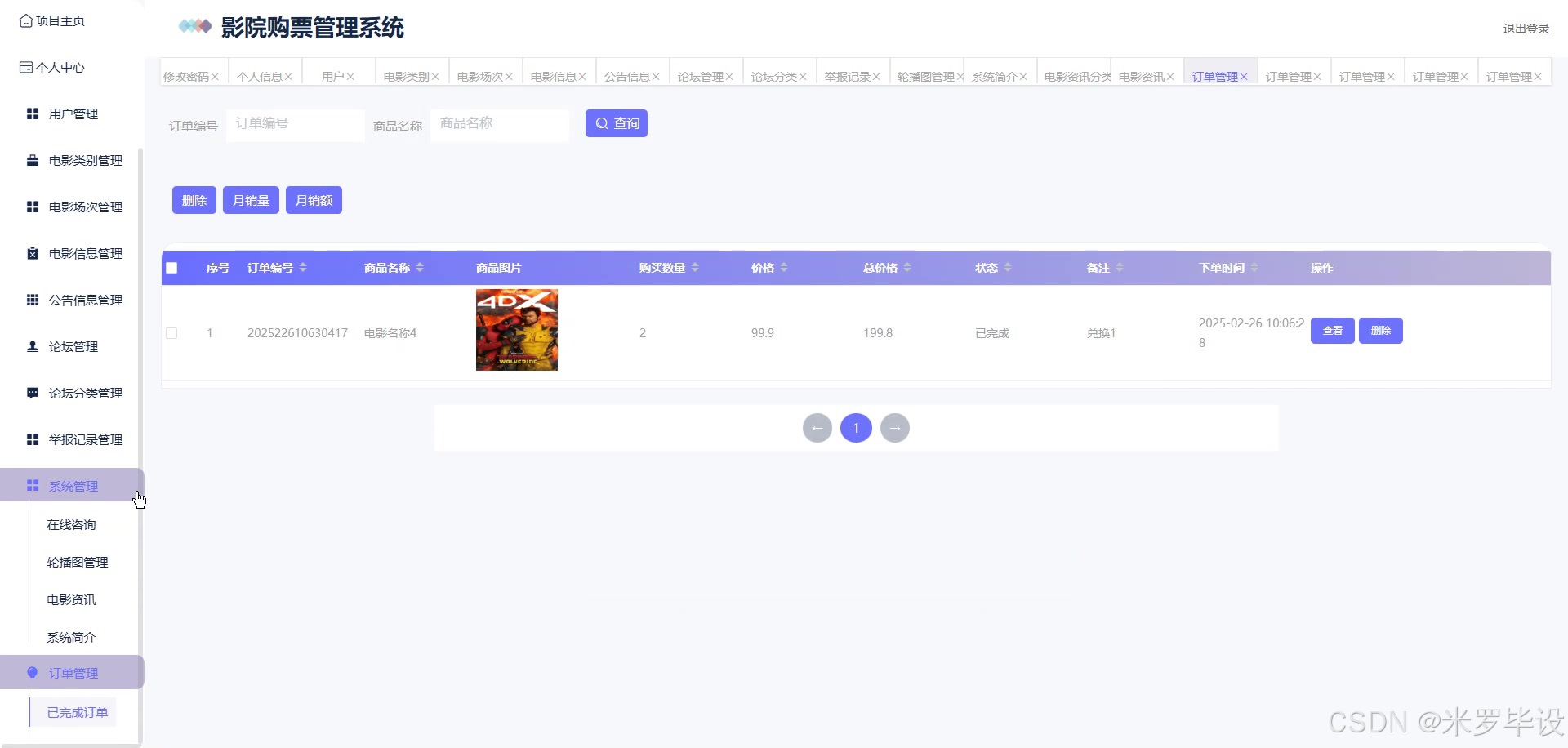Go to next page with right arrow
The width and height of the screenshot is (1568, 748).
[895, 428]
